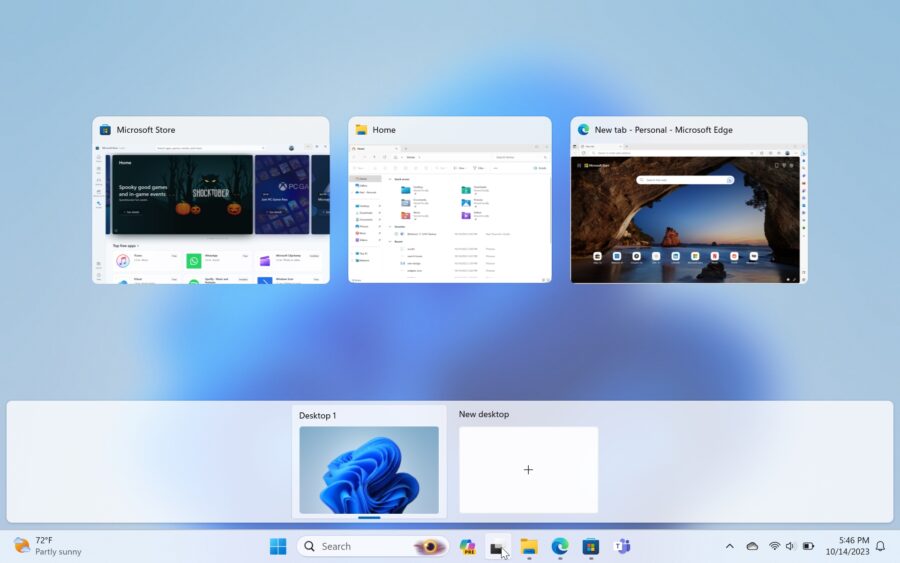Select the Desktop 1 thumbnail
Viewport: 900px width, 563px height.
tap(369, 470)
